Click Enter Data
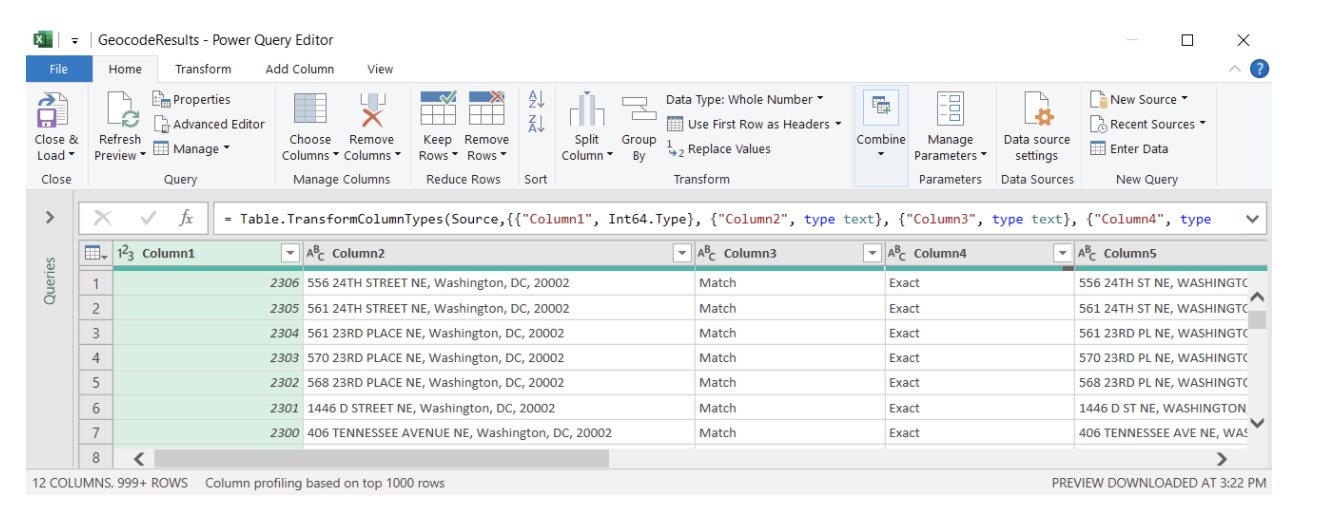The width and height of the screenshot is (1338, 522). click(x=1129, y=149)
